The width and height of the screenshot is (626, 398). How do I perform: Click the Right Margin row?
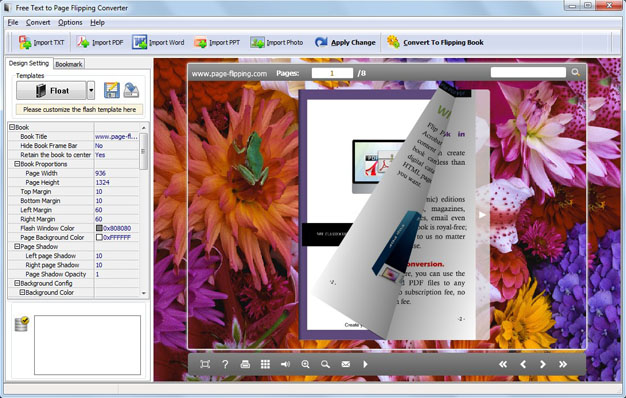73,219
